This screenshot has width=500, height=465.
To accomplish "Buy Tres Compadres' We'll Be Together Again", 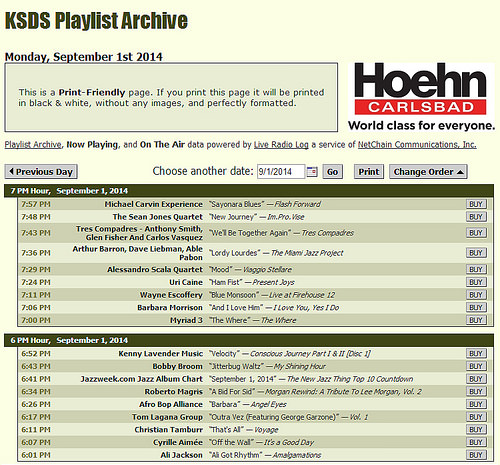I will [476, 233].
